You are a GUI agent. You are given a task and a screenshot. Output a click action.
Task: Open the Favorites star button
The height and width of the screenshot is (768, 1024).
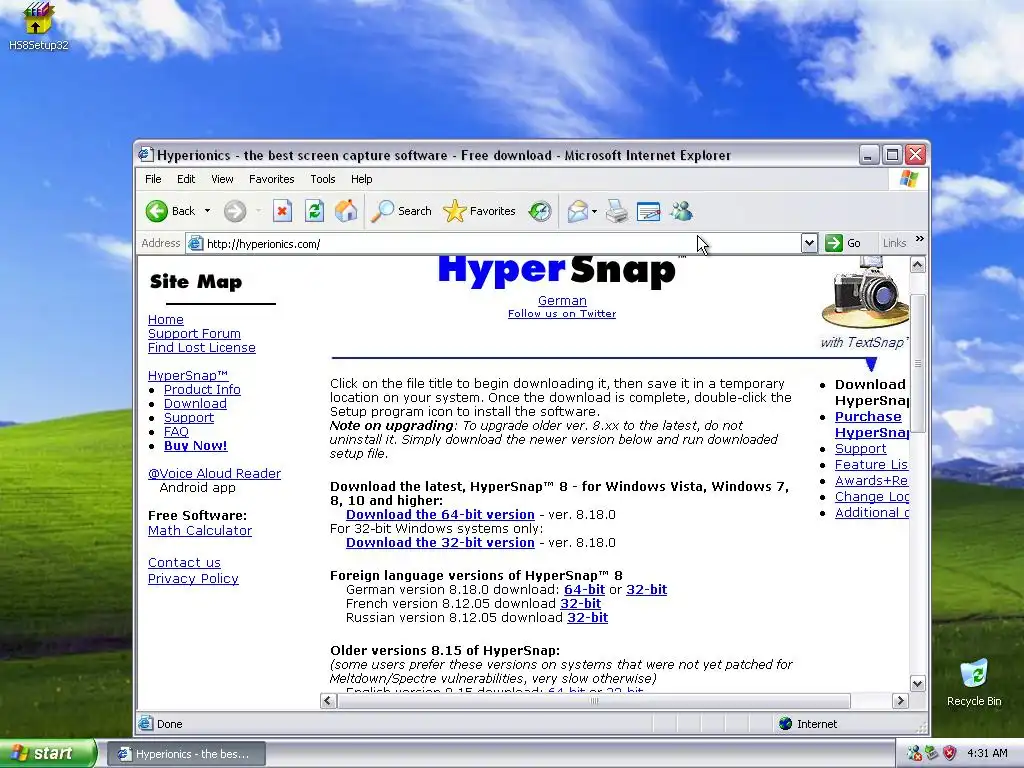479,211
